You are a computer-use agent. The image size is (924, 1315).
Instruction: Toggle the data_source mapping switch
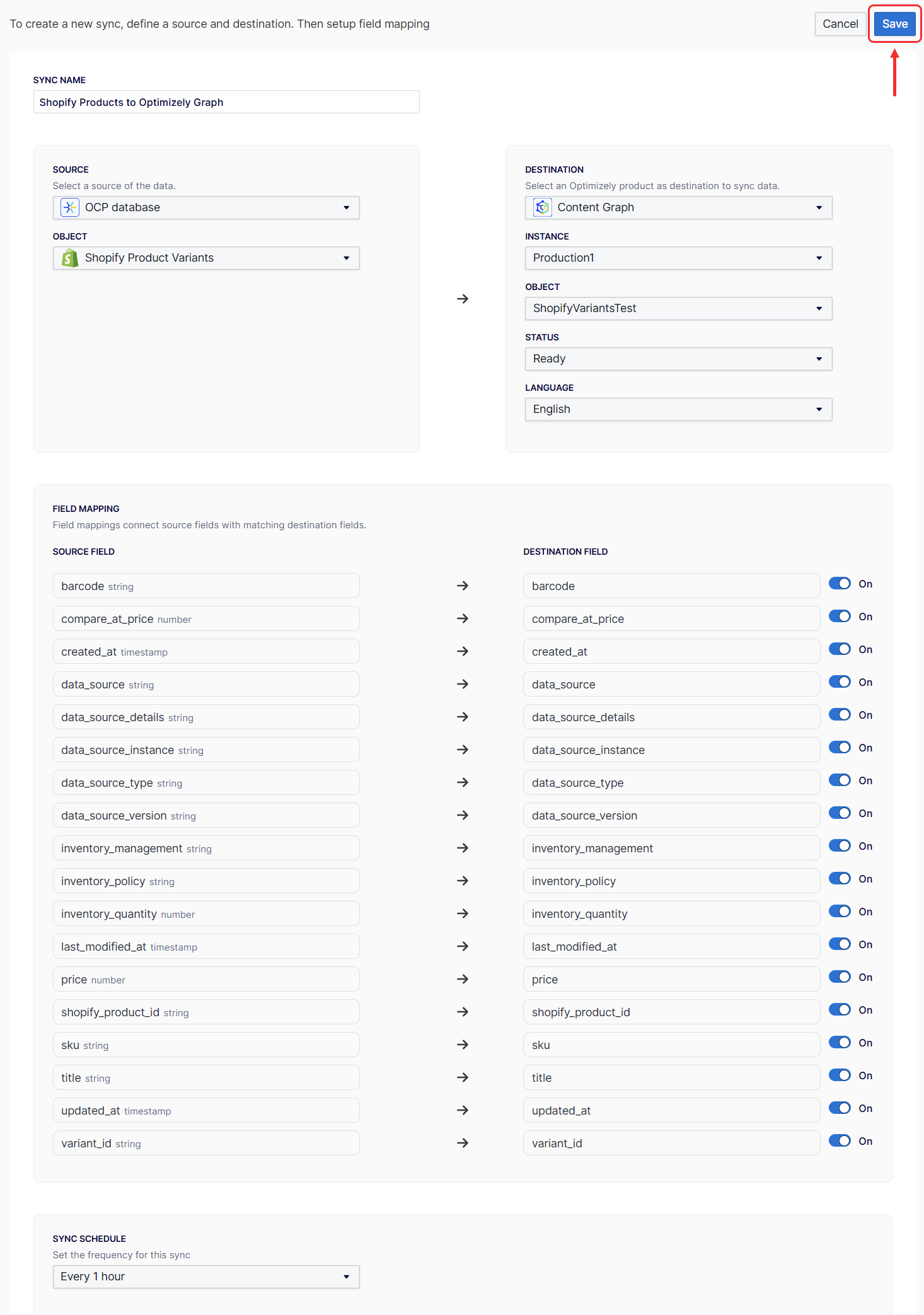(x=840, y=682)
